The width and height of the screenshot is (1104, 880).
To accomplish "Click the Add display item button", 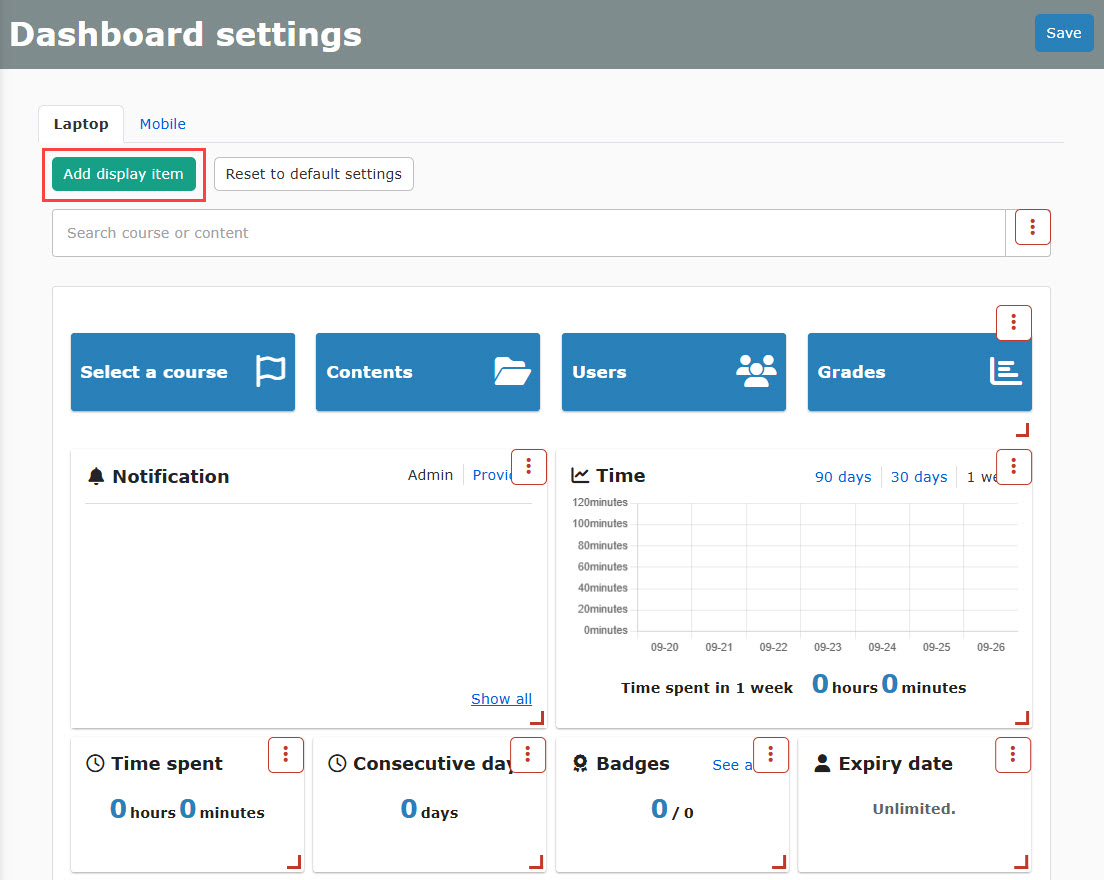I will pyautogui.click(x=123, y=174).
